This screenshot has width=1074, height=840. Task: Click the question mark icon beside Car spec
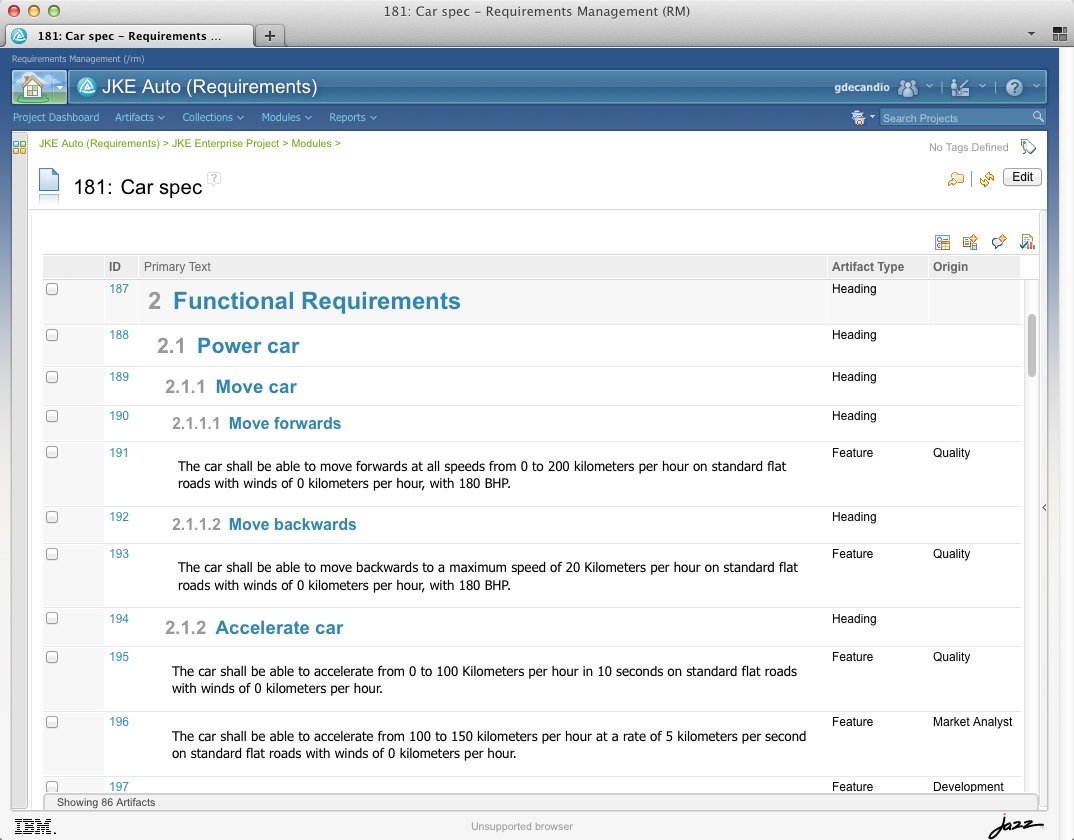point(213,179)
